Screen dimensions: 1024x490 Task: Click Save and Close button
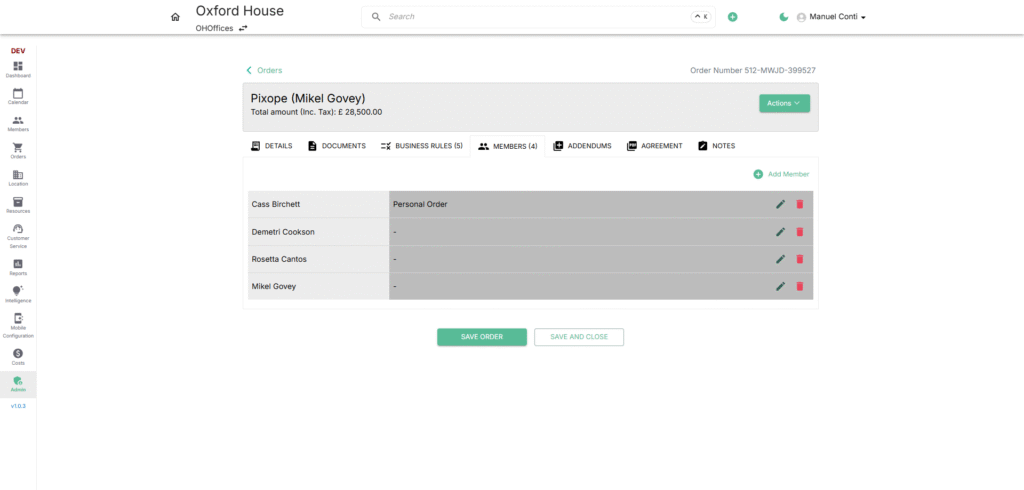coord(578,337)
